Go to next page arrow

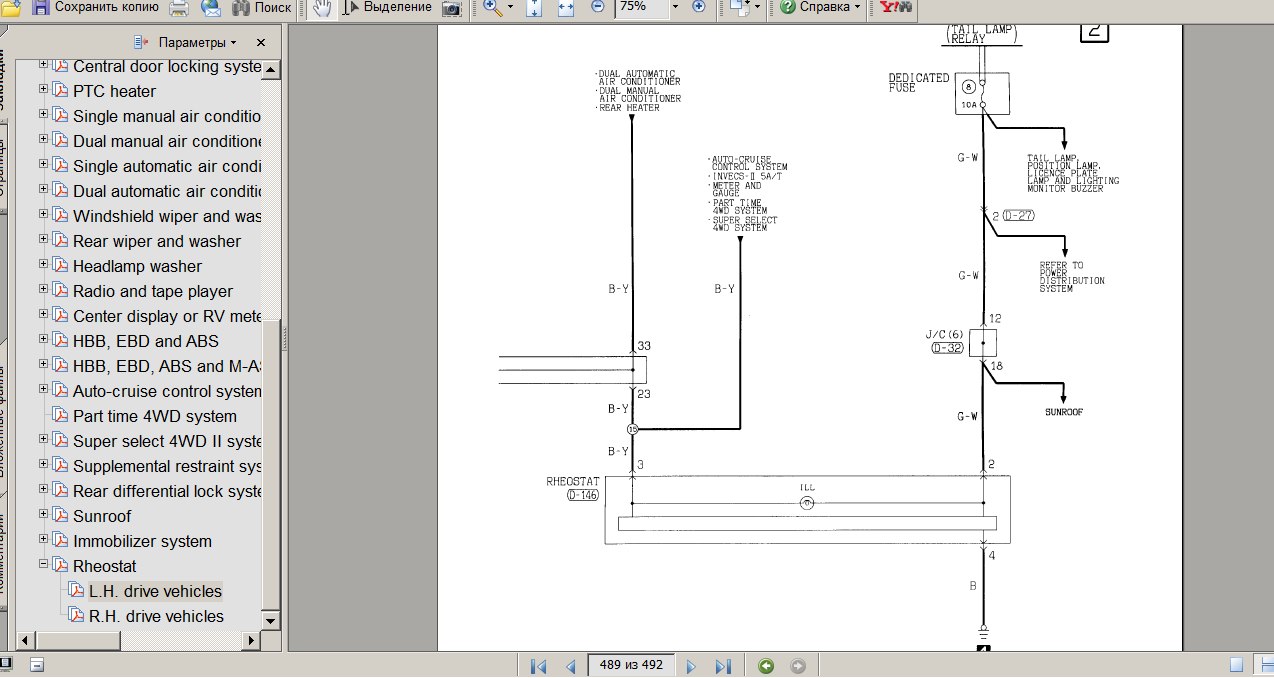[691, 666]
